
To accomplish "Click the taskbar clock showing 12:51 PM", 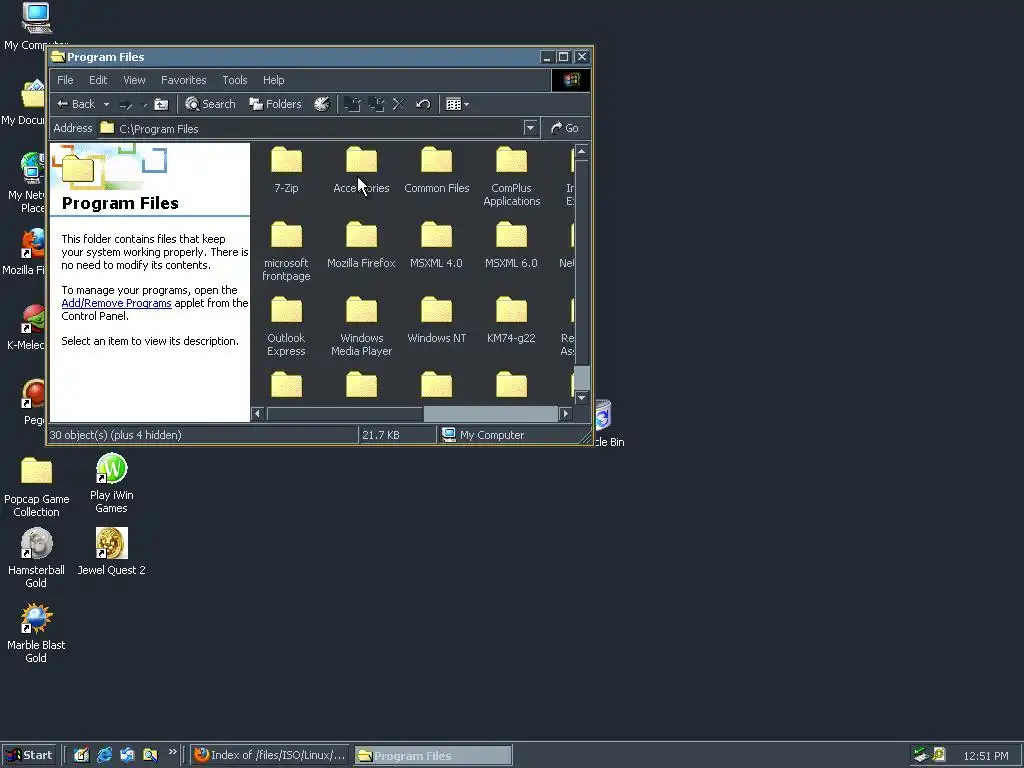I will pyautogui.click(x=985, y=756).
